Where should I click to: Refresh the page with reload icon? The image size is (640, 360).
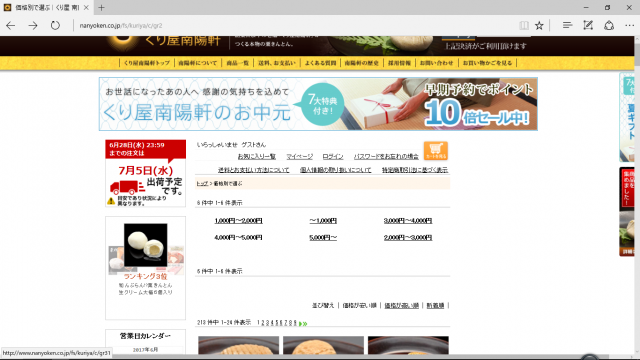pos(55,25)
